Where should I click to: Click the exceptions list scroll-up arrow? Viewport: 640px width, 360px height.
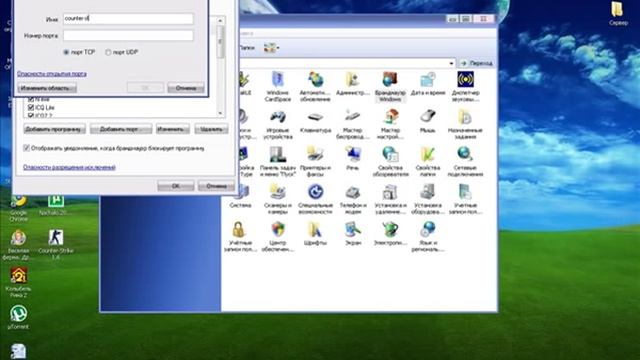tap(220, 20)
